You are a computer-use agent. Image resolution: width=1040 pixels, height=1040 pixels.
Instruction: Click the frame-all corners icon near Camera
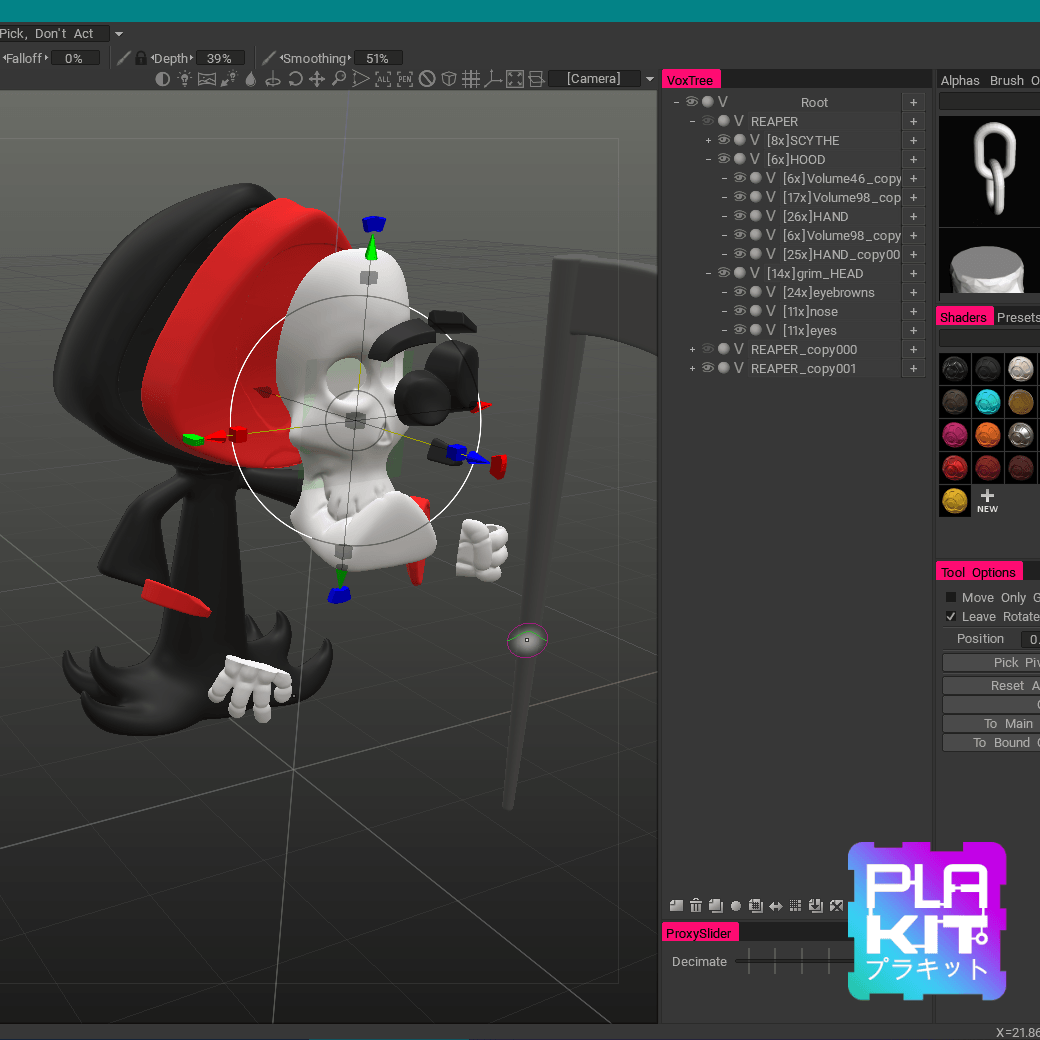click(x=514, y=79)
